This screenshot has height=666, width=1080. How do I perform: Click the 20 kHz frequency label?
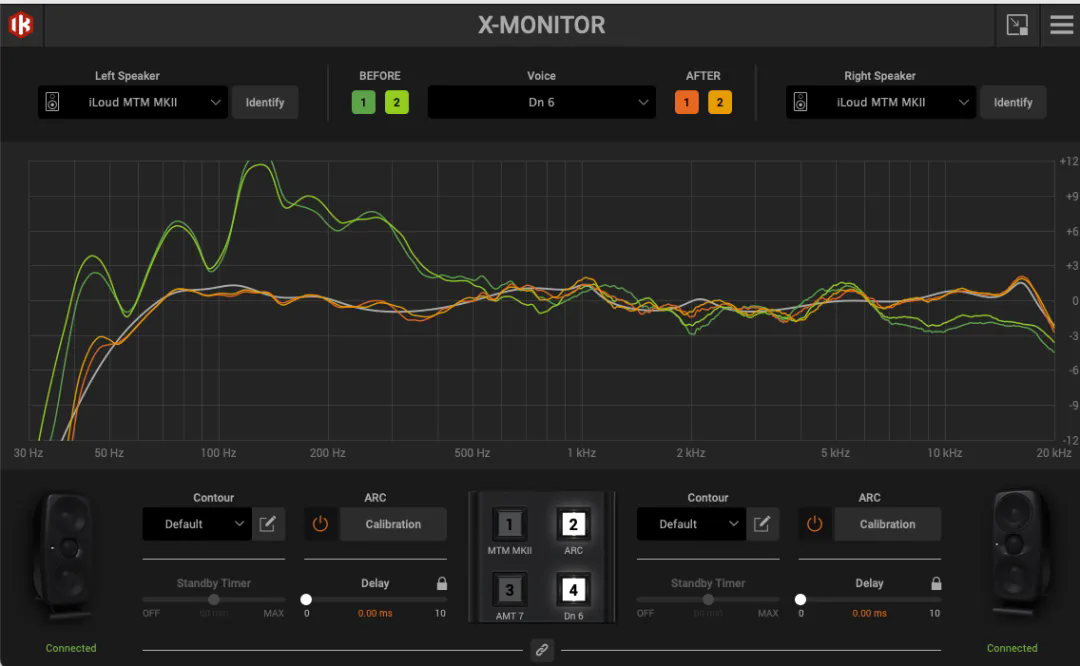coord(1054,452)
